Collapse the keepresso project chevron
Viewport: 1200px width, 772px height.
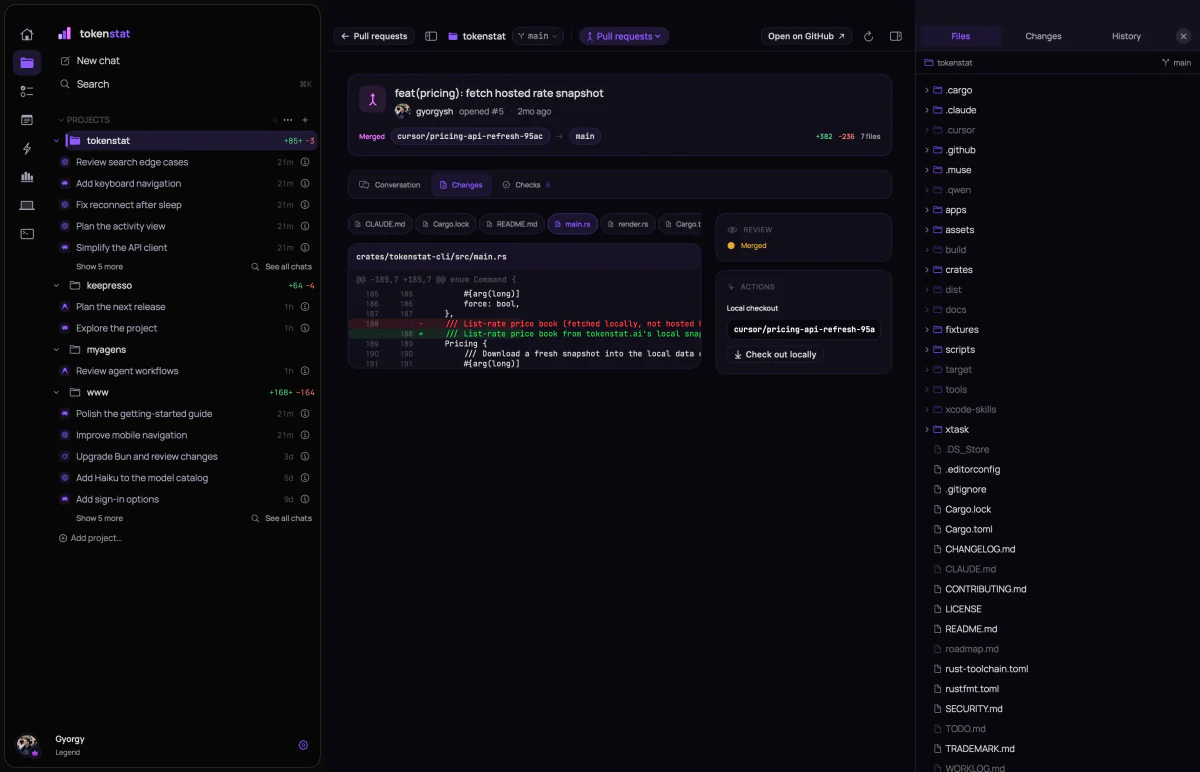click(57, 285)
